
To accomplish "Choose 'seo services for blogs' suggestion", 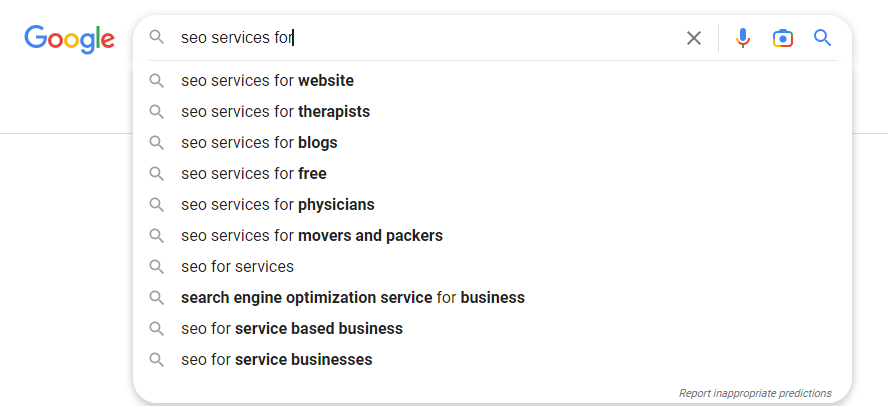I will pyautogui.click(x=259, y=143).
